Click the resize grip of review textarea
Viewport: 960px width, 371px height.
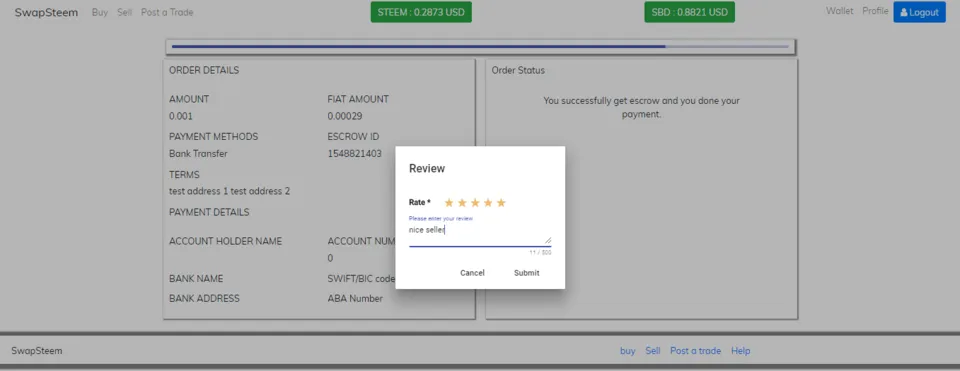(548, 241)
